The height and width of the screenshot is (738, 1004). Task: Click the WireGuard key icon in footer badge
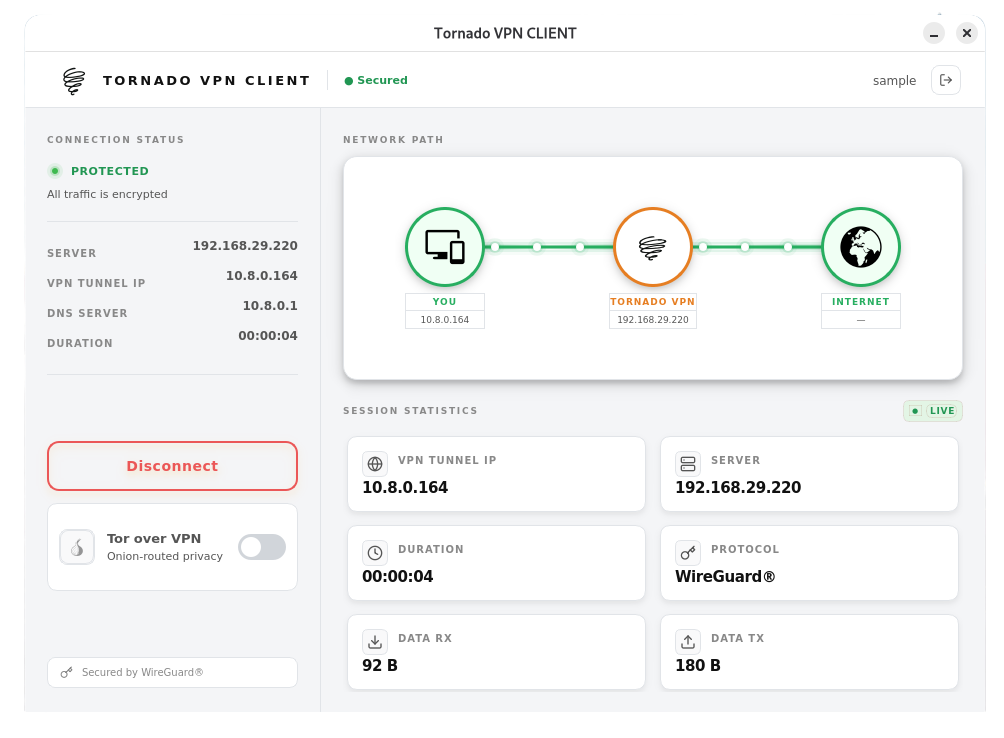pyautogui.click(x=66, y=672)
